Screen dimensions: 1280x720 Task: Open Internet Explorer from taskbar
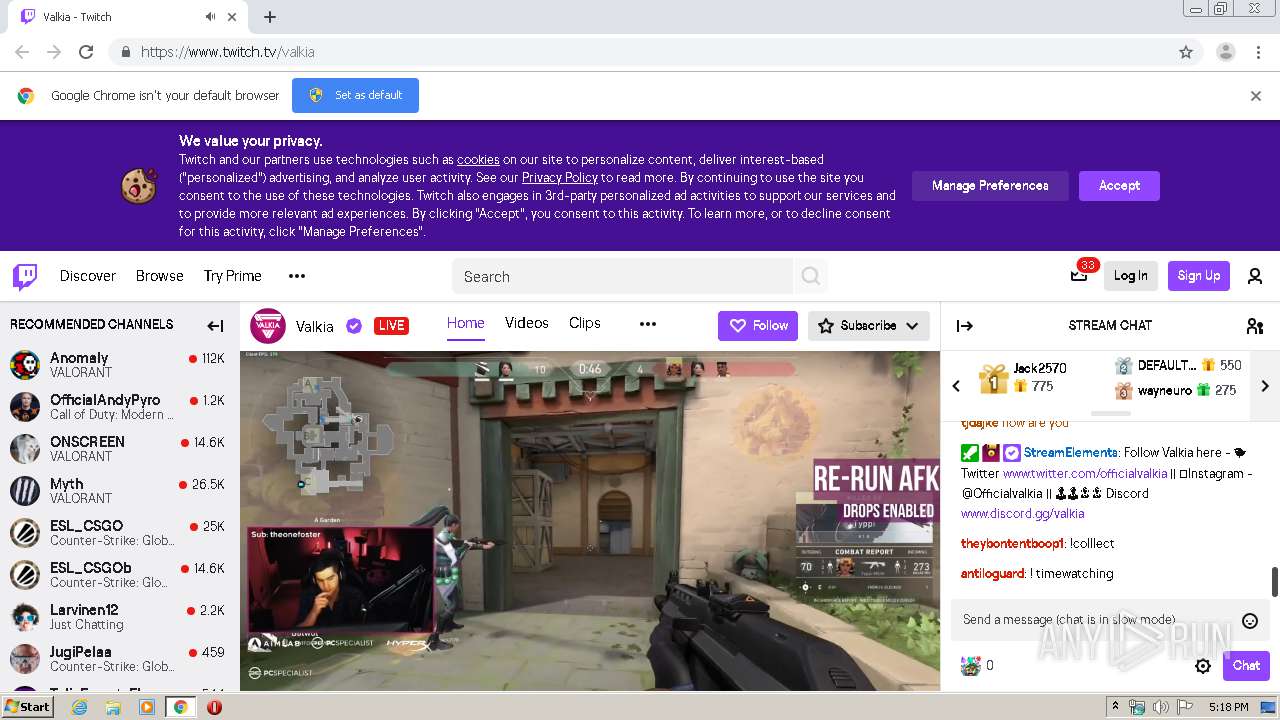click(79, 707)
